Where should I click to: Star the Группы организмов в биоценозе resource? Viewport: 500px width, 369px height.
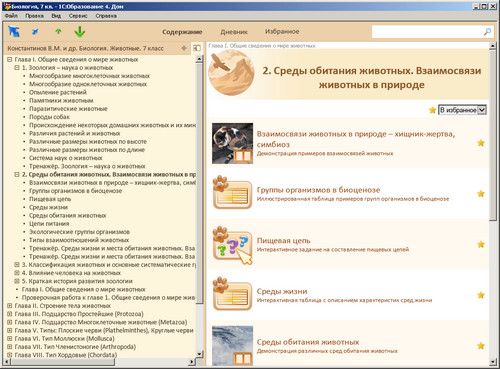tap(481, 194)
